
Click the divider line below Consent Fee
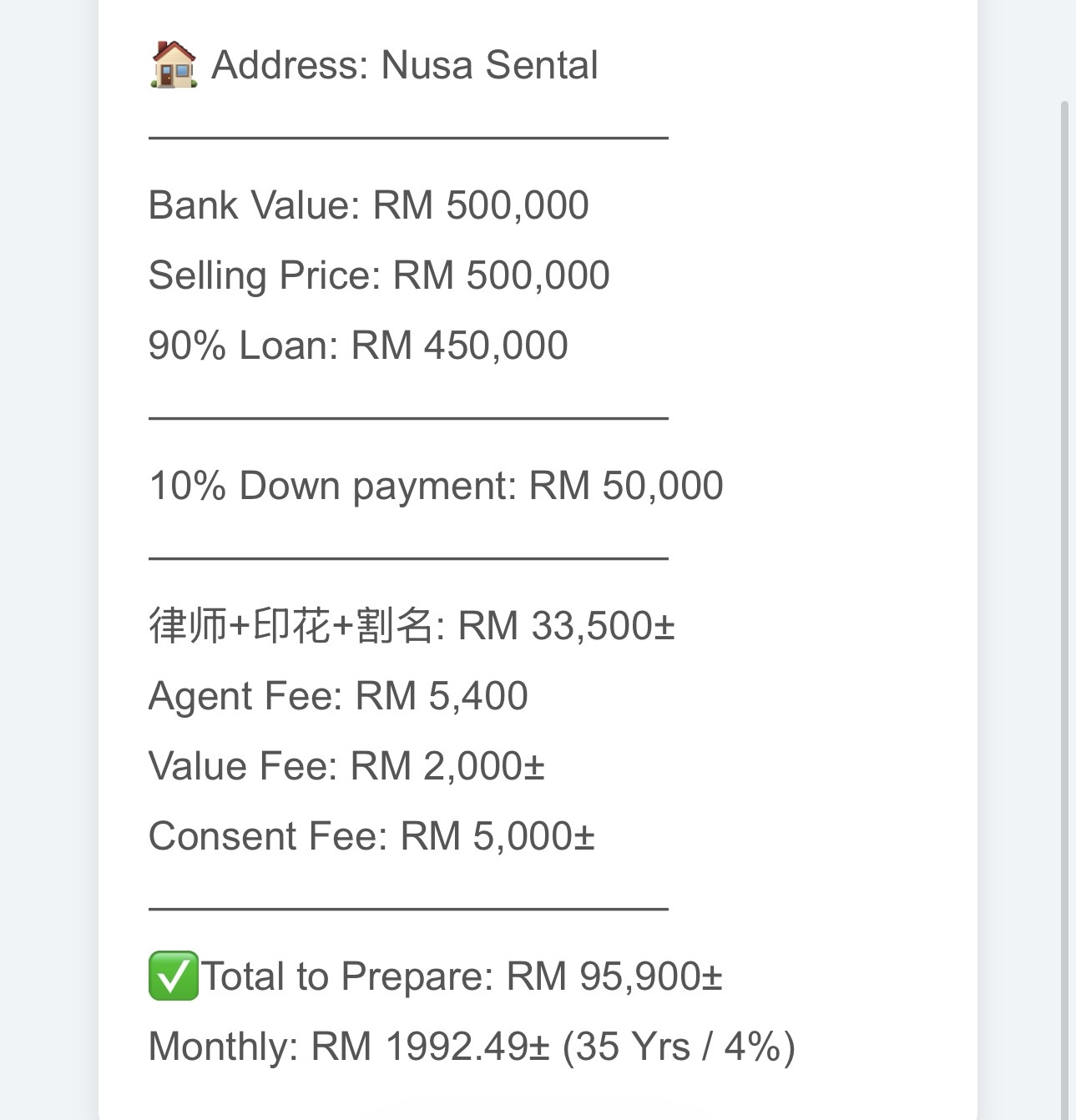click(408, 908)
